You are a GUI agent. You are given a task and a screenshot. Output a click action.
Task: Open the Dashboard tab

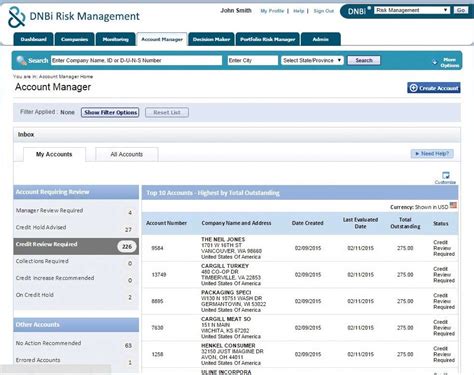pos(33,39)
